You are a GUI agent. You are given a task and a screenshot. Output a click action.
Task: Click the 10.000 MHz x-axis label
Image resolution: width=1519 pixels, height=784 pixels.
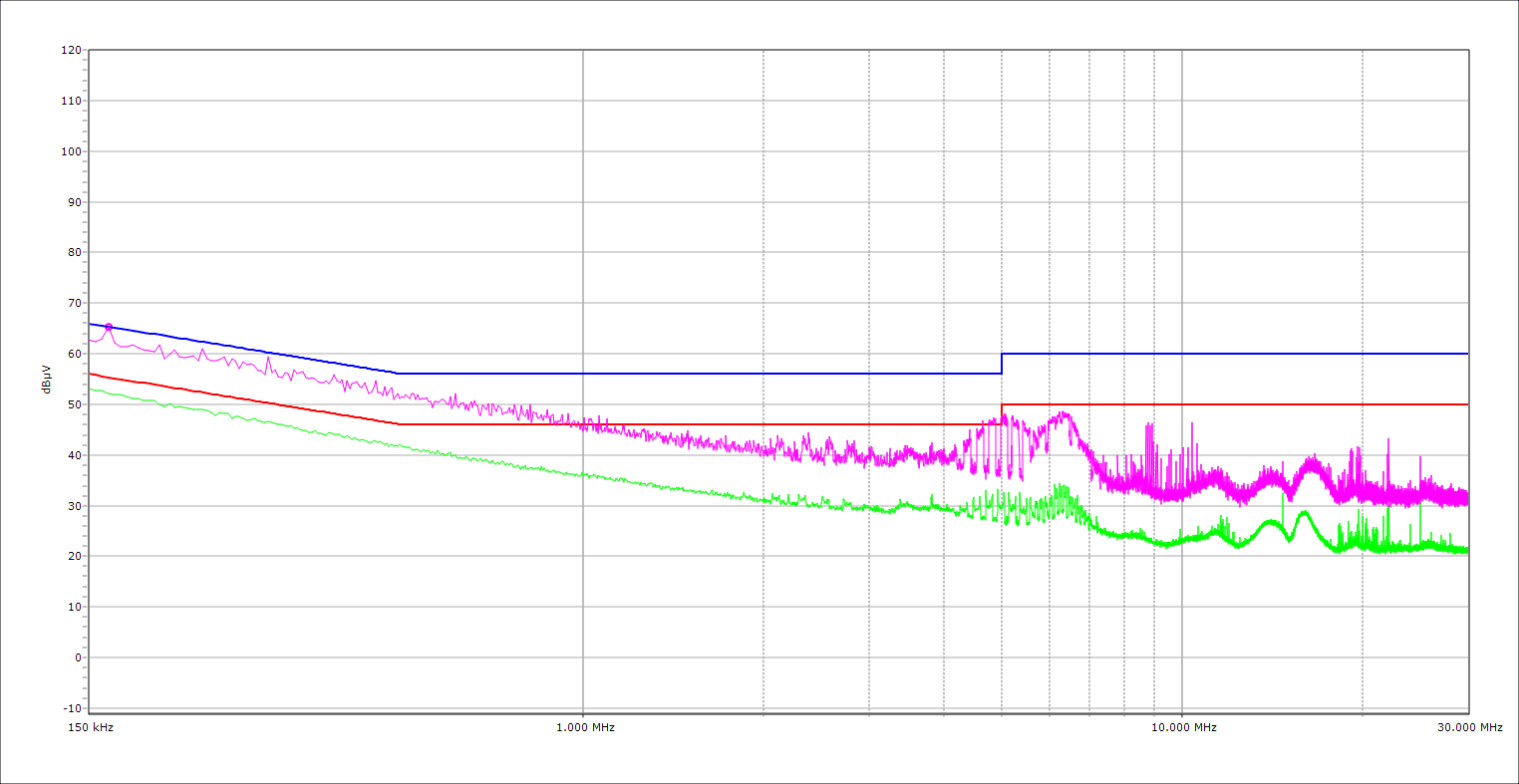pyautogui.click(x=1184, y=728)
